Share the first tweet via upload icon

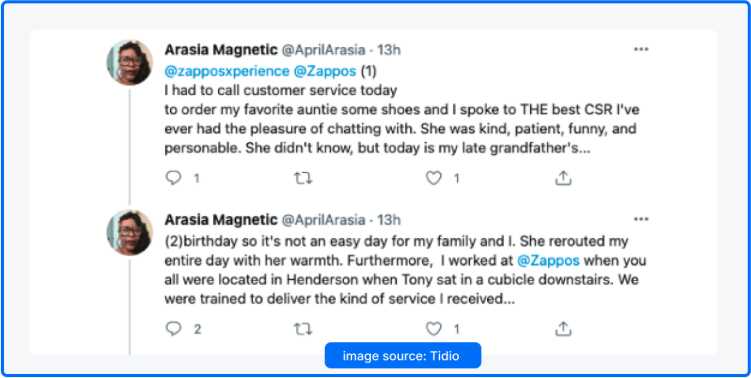pyautogui.click(x=563, y=178)
